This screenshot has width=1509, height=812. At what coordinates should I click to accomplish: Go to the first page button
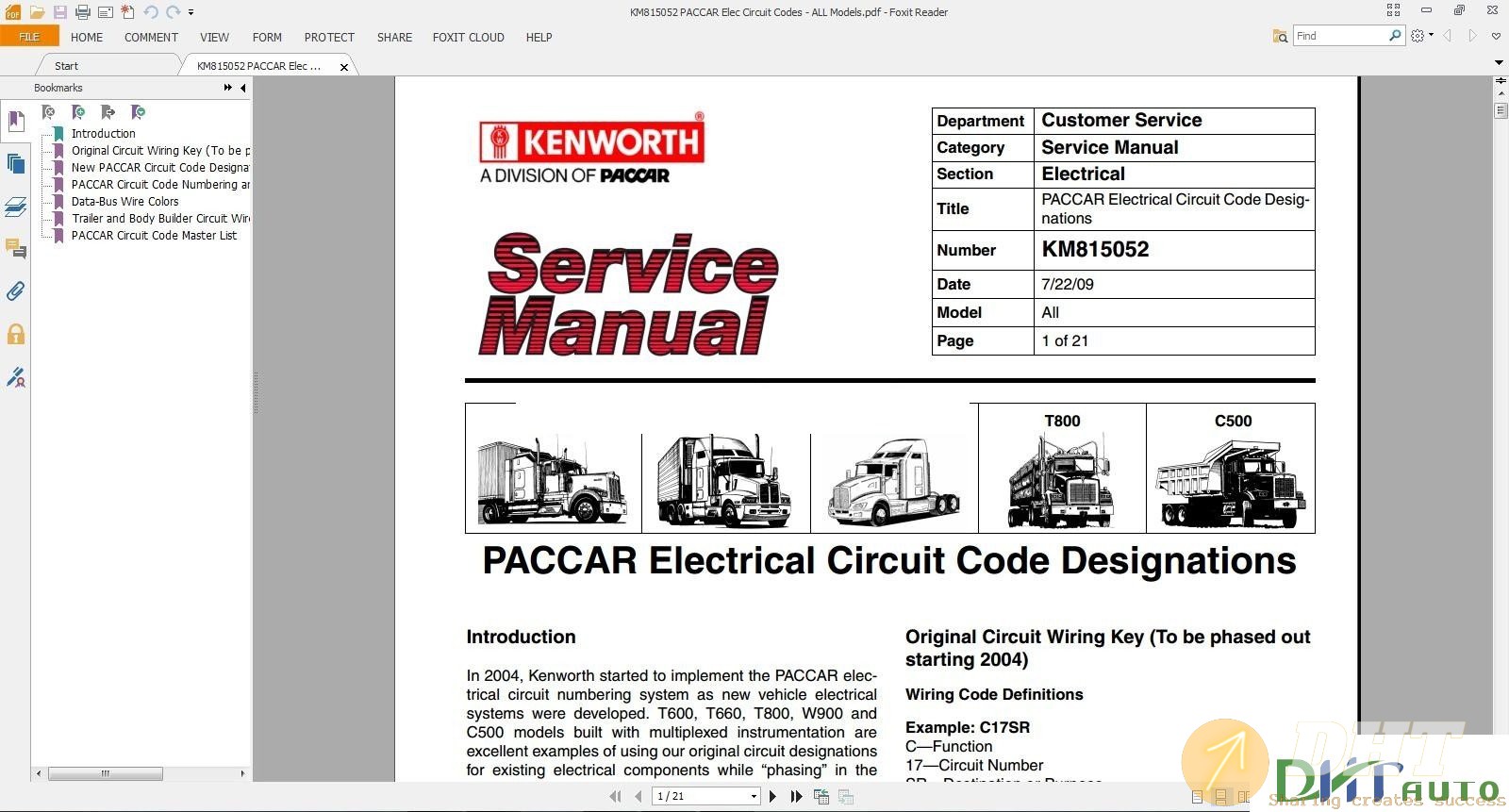pos(615,797)
